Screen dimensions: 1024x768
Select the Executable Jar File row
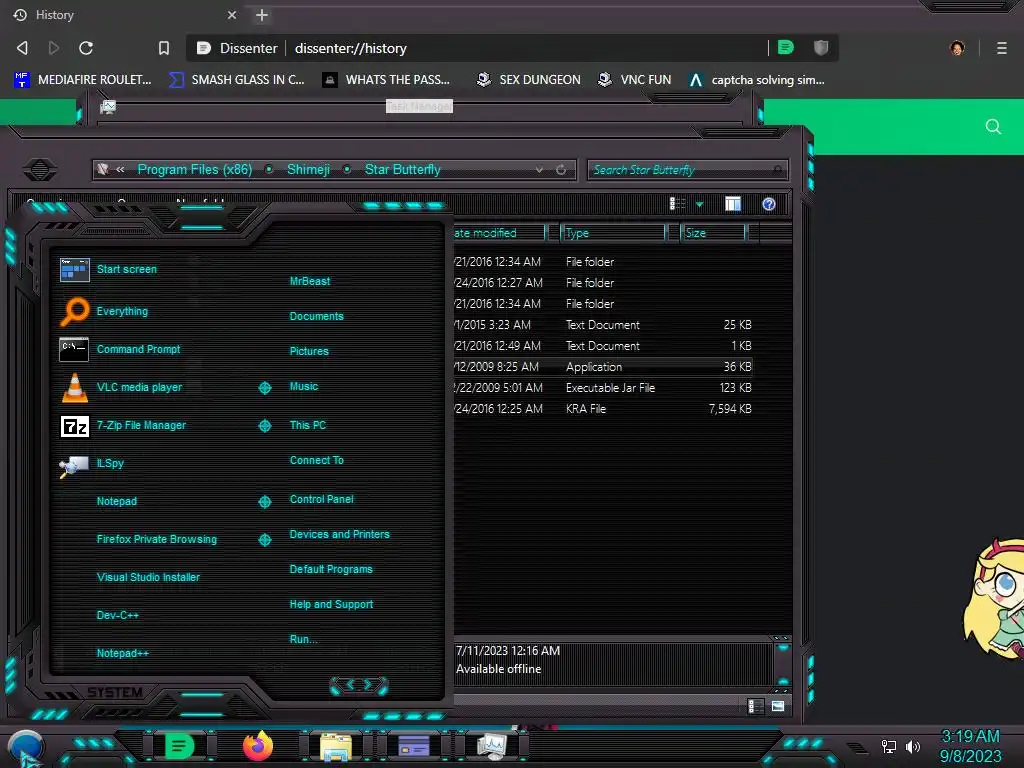click(x=603, y=388)
